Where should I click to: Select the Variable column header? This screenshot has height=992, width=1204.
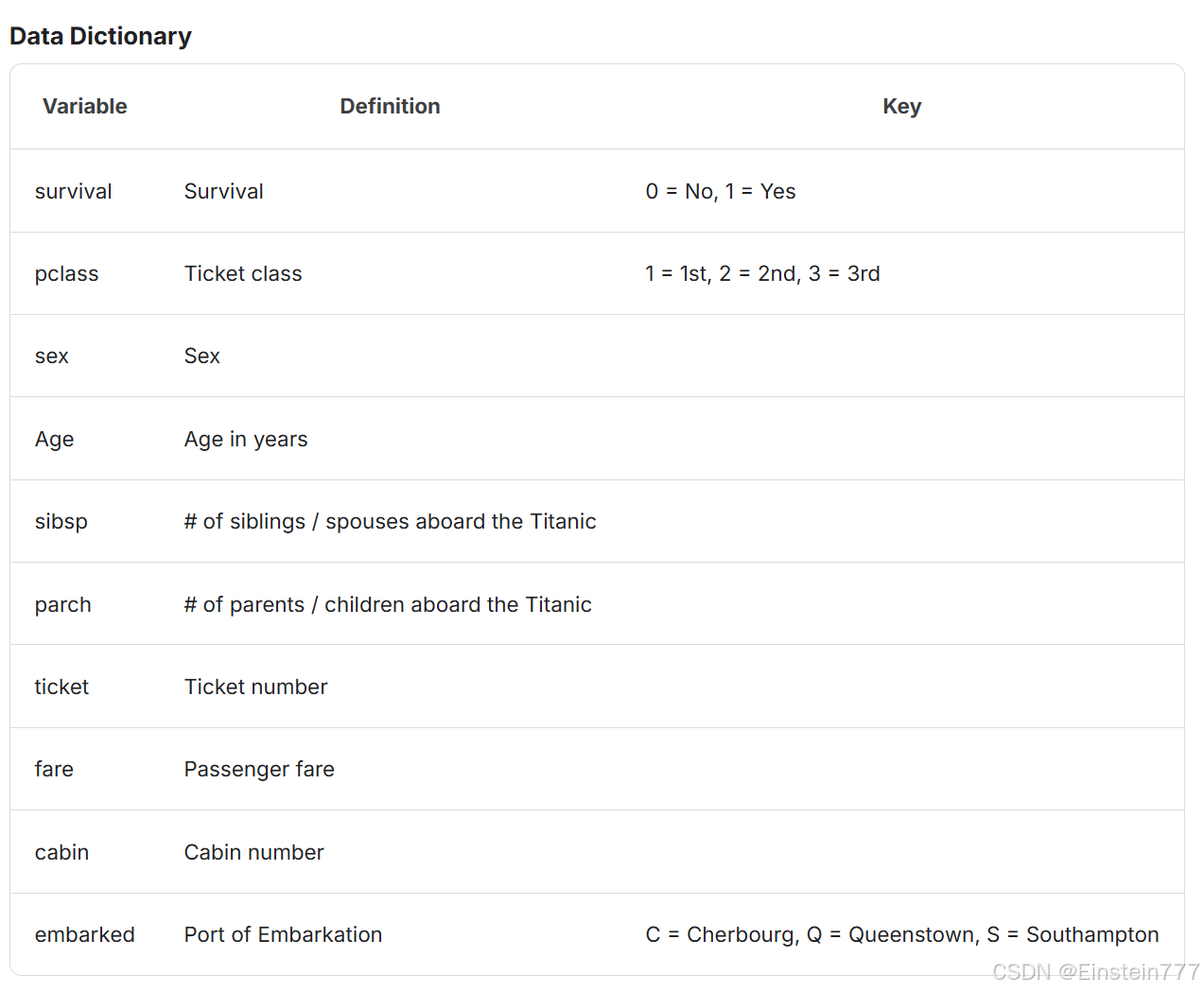[85, 106]
